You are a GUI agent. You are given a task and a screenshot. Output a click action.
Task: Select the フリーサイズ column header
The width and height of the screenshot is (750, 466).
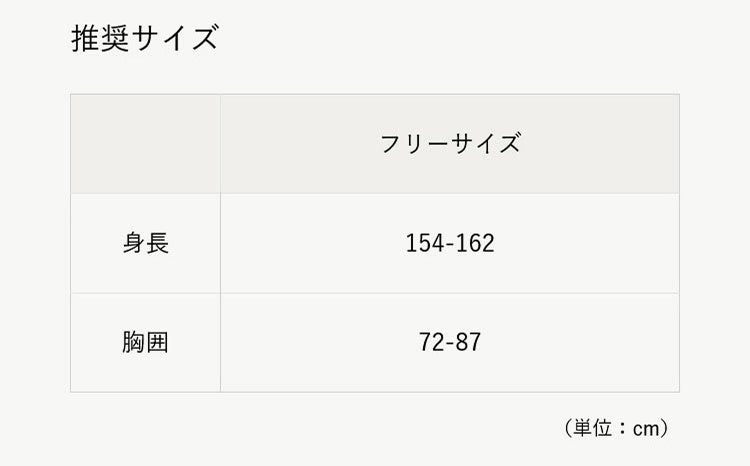point(450,143)
